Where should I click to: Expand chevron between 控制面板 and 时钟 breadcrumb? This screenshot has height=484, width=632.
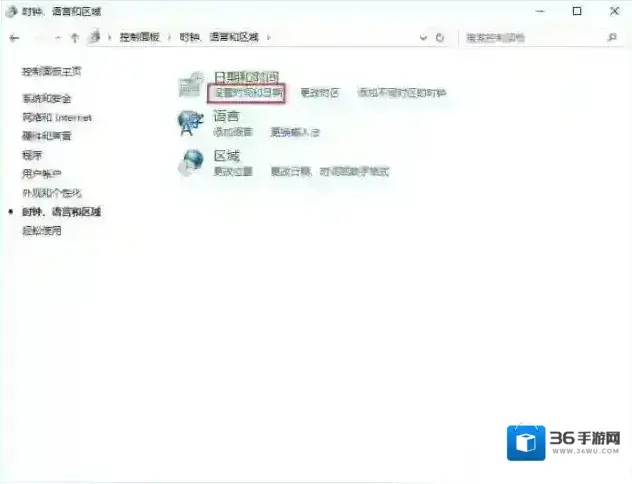click(169, 37)
